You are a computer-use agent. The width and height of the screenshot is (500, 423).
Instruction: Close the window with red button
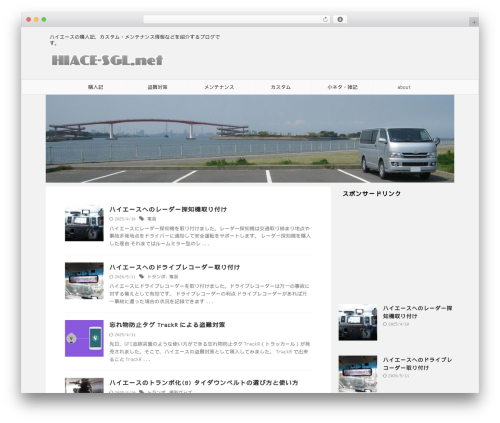[x=29, y=20]
